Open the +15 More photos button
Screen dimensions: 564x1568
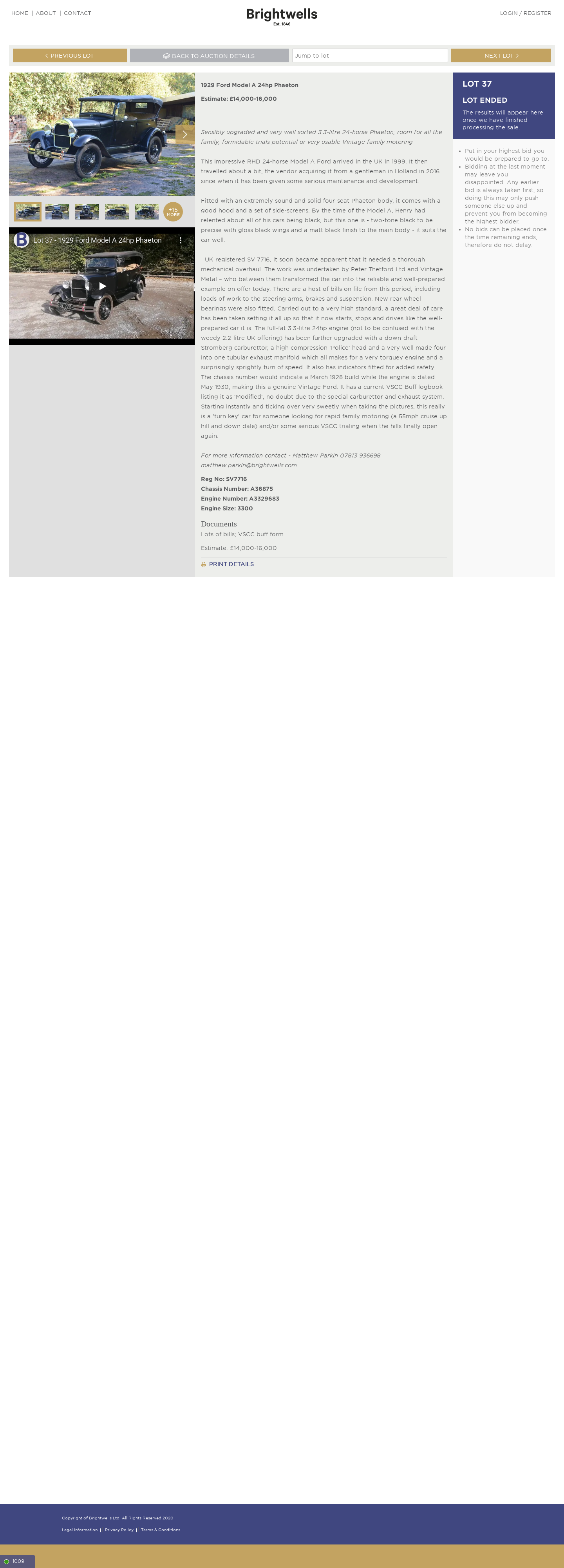click(x=173, y=212)
